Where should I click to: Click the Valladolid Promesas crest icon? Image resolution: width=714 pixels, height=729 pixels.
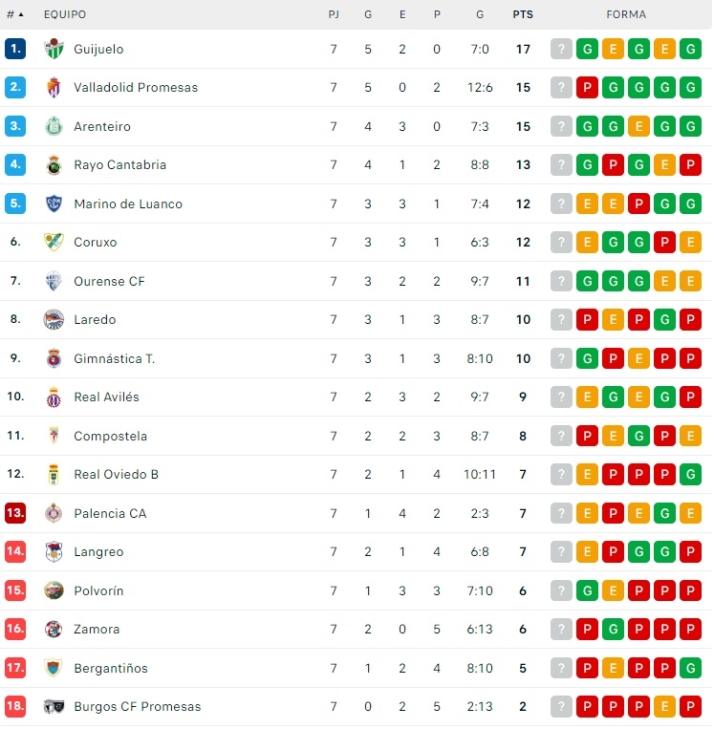[x=54, y=88]
